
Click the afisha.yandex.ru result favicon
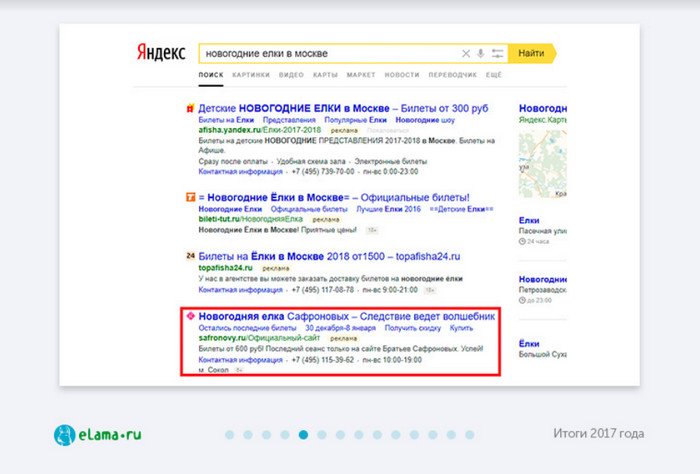click(190, 108)
